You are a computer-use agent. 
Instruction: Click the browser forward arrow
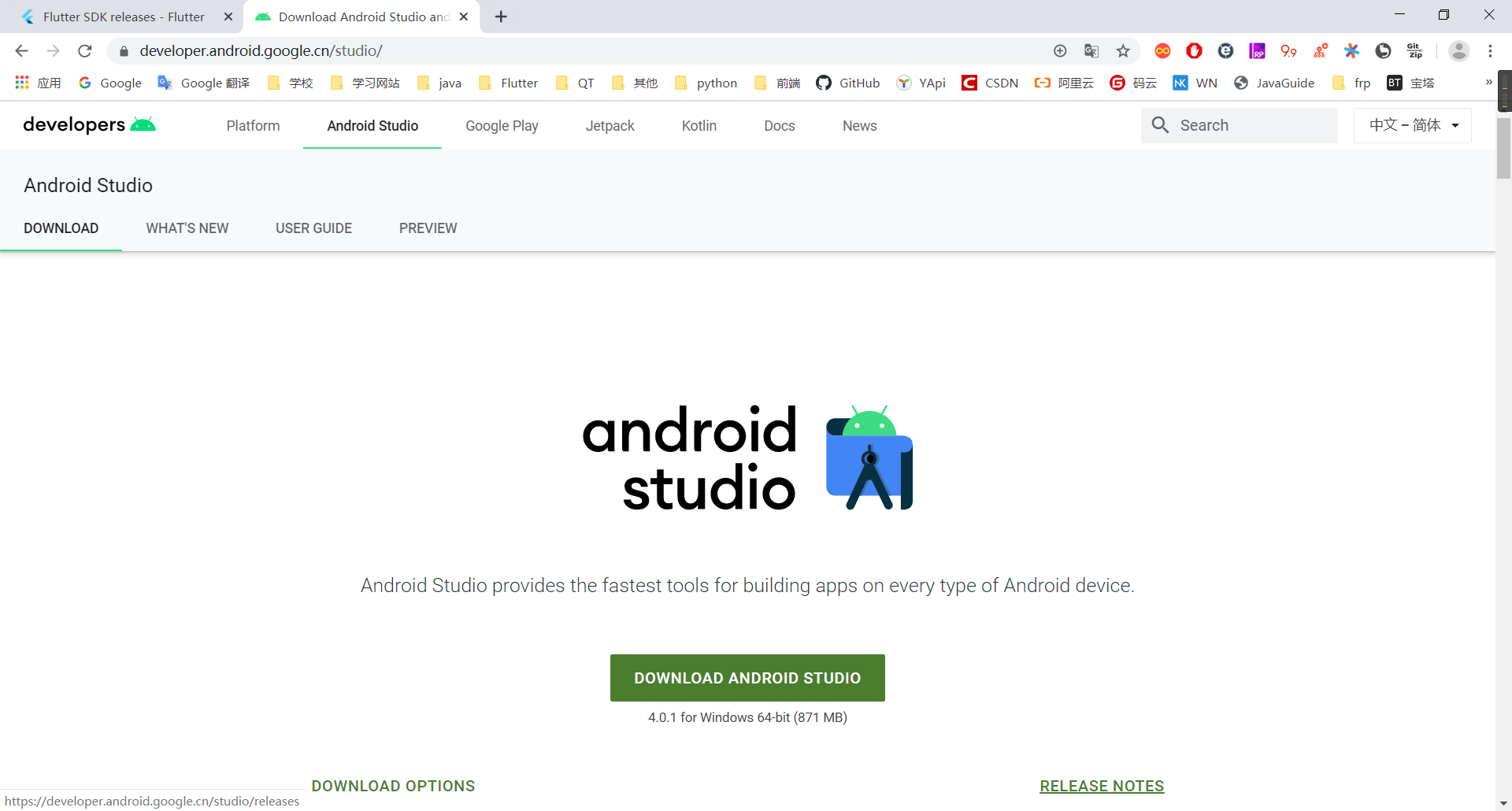click(53, 51)
